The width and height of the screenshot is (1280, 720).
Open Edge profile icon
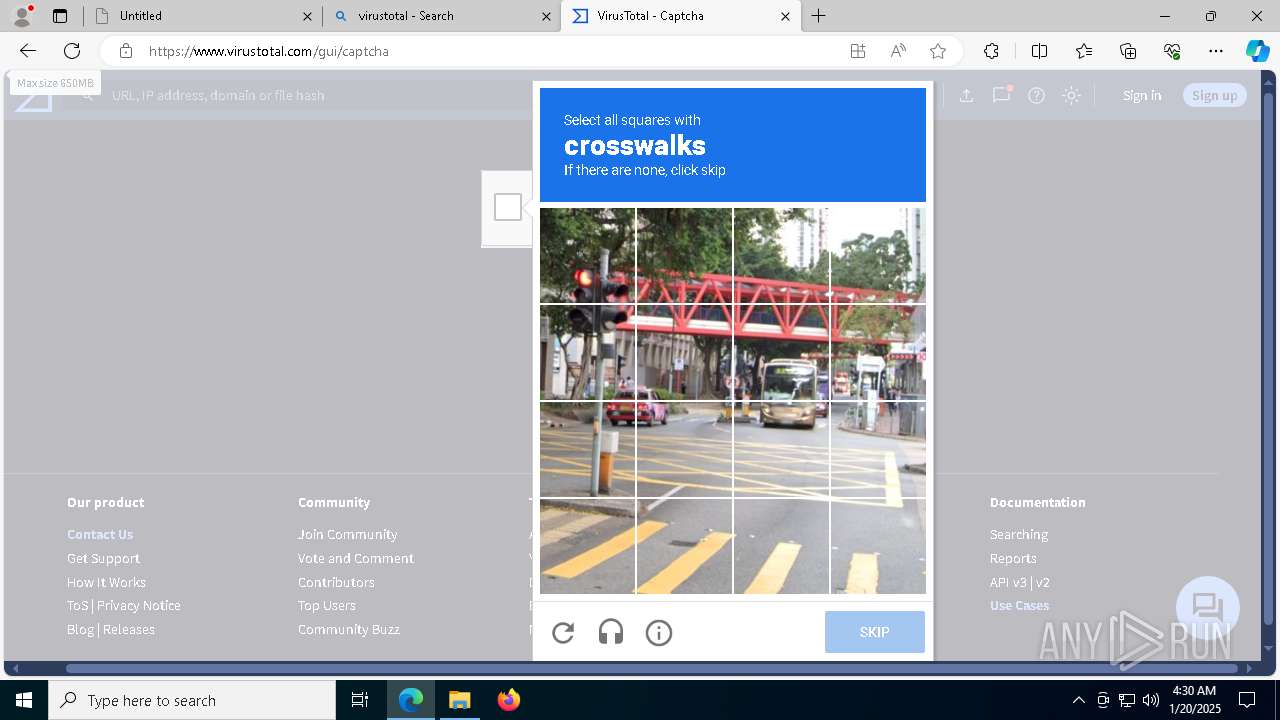coord(22,15)
